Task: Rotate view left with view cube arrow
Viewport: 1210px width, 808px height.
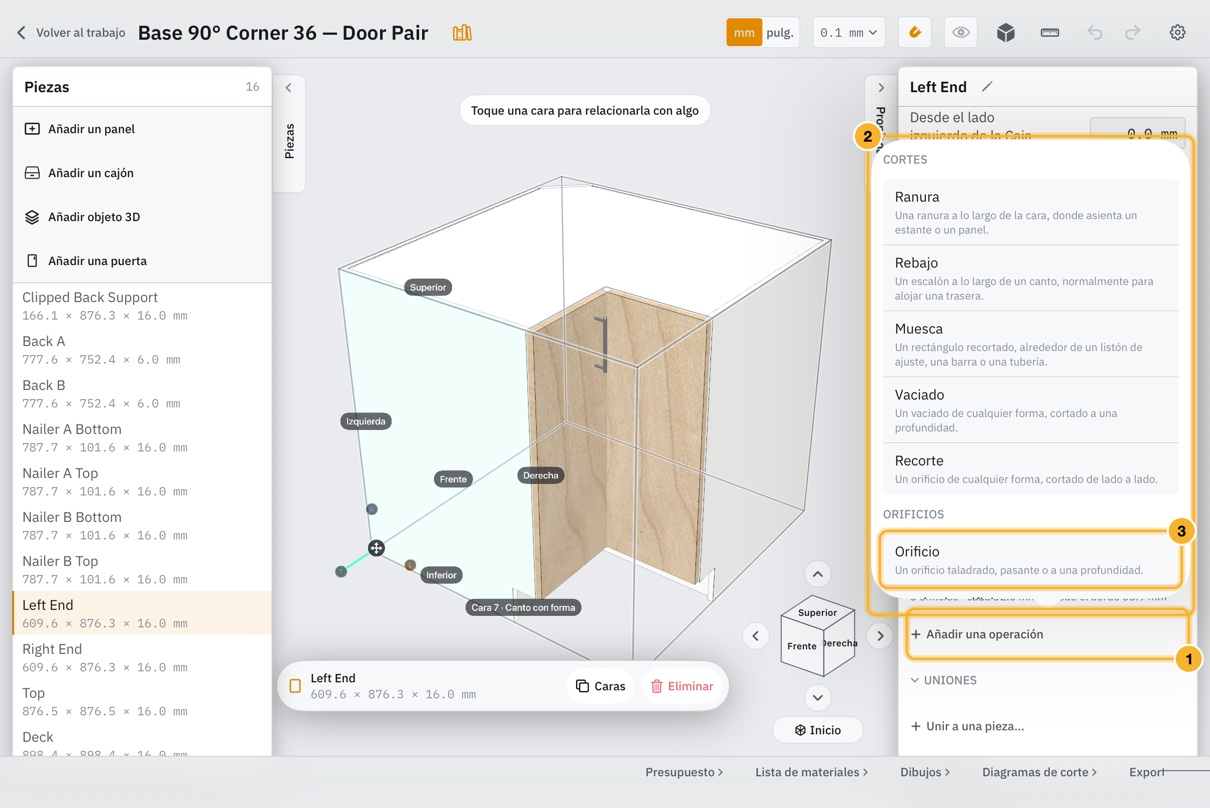Action: pyautogui.click(x=756, y=636)
